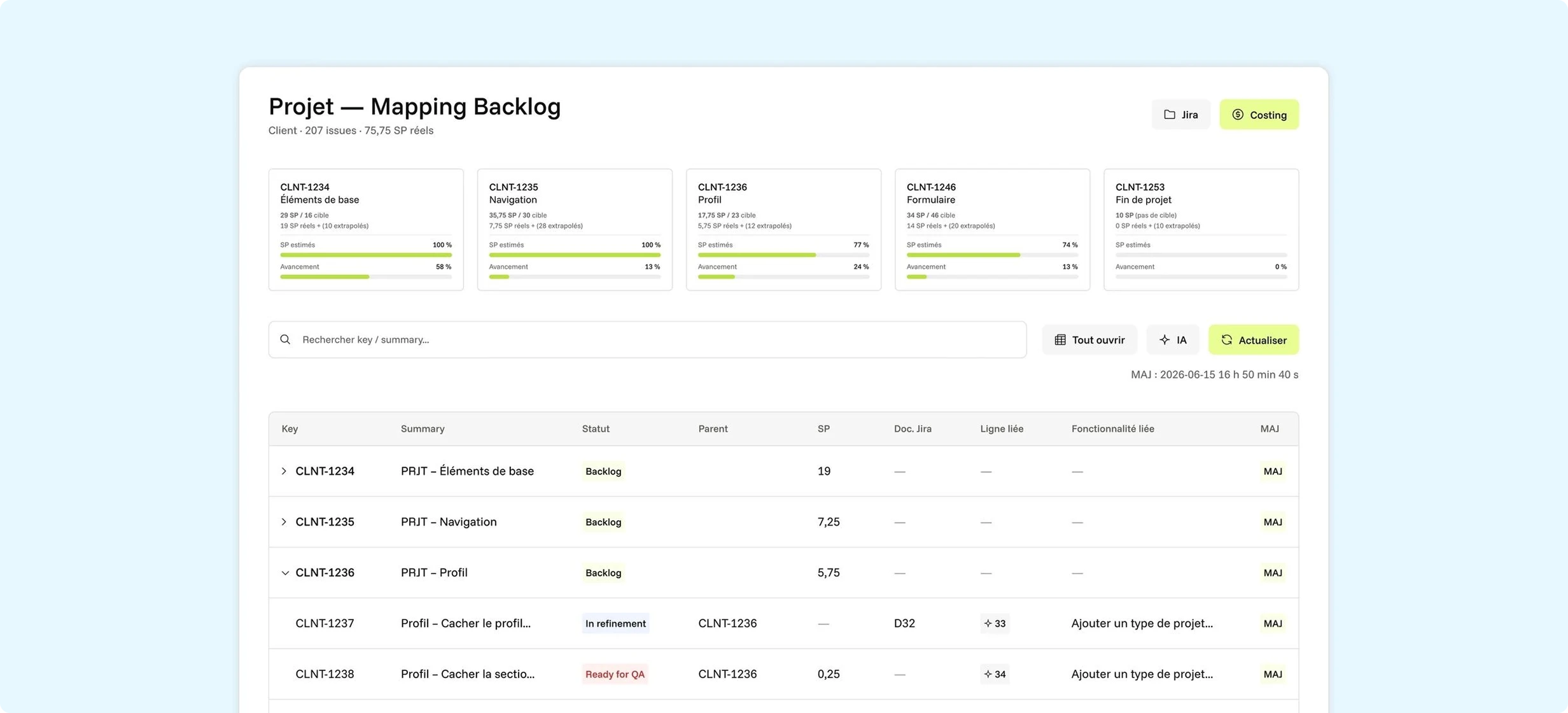Click MAJ badge on CLNT-1237 row
Viewport: 1568px width, 713px height.
1273,623
